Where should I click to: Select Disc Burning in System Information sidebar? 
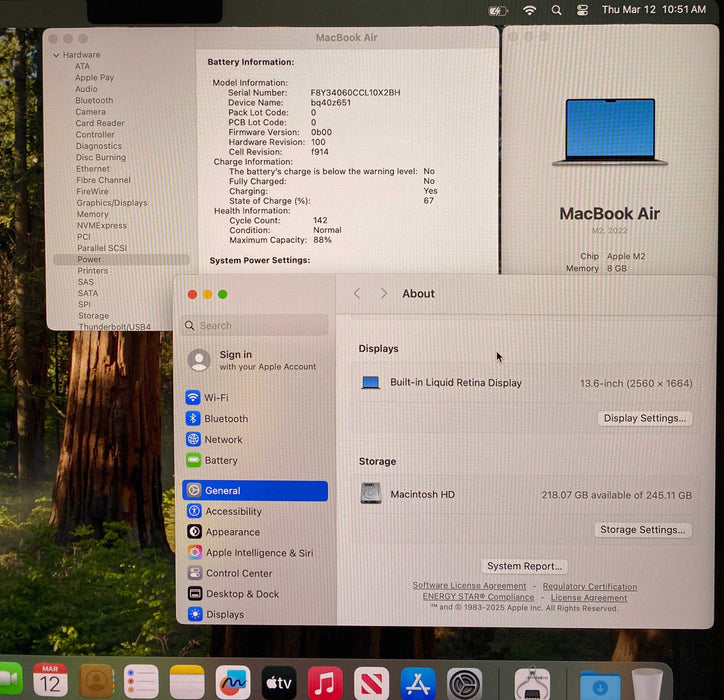[101, 157]
